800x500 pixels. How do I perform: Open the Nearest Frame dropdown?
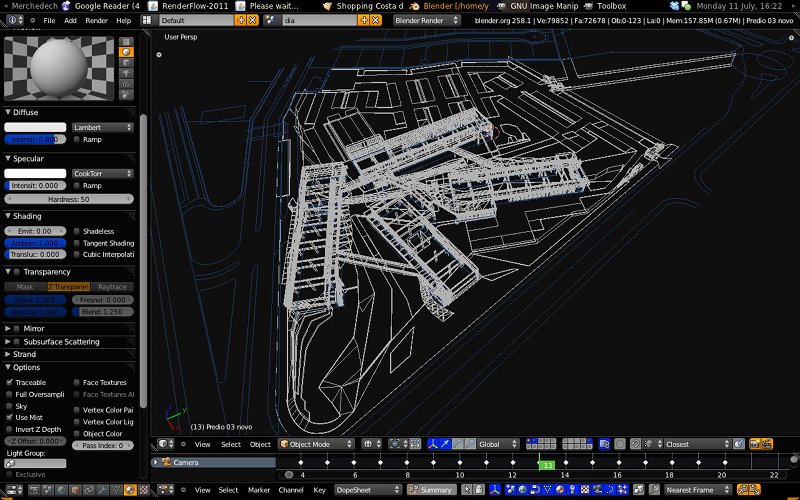[x=696, y=490]
